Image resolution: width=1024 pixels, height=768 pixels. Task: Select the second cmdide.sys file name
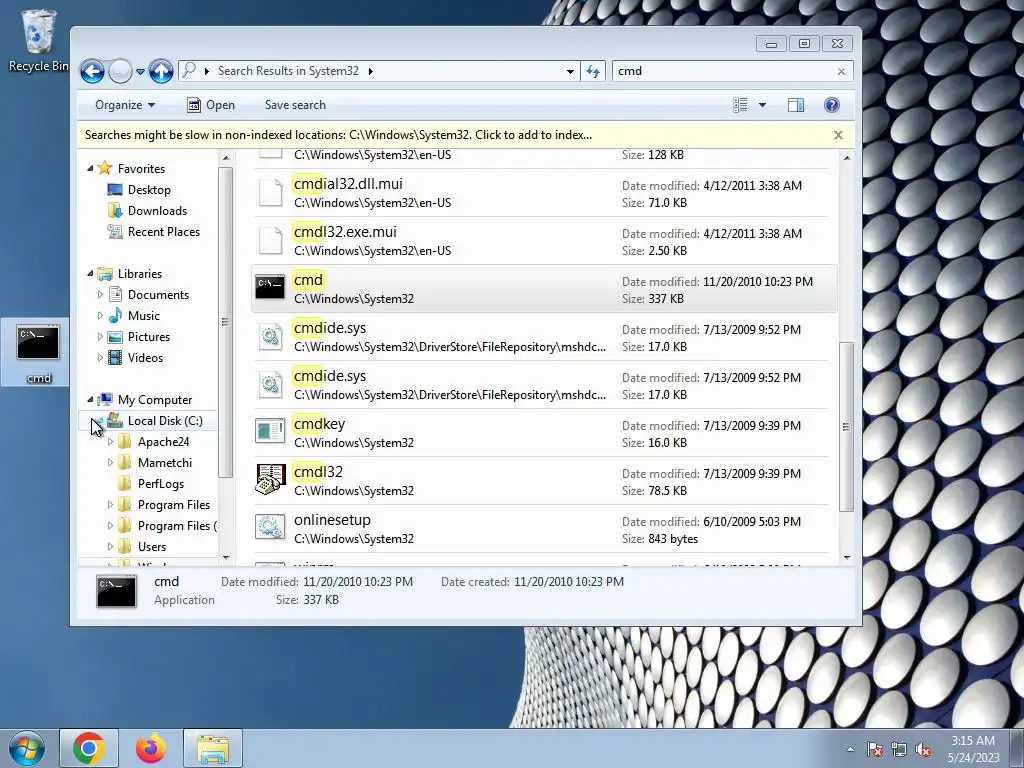[x=330, y=376]
